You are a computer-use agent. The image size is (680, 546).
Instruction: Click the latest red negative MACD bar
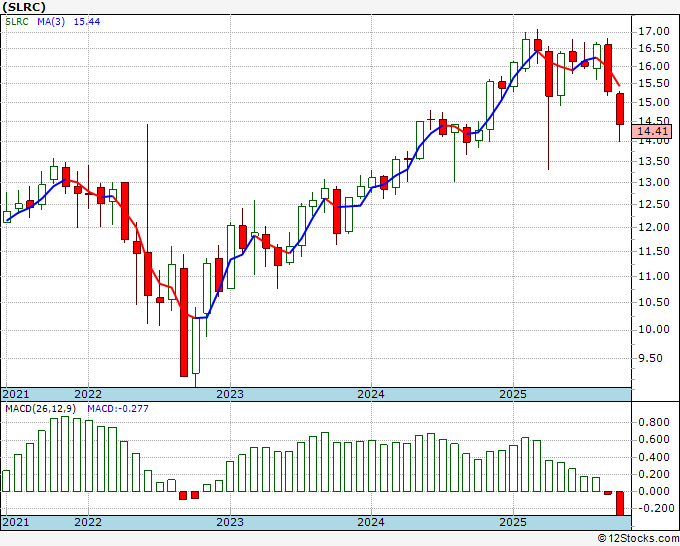620,503
